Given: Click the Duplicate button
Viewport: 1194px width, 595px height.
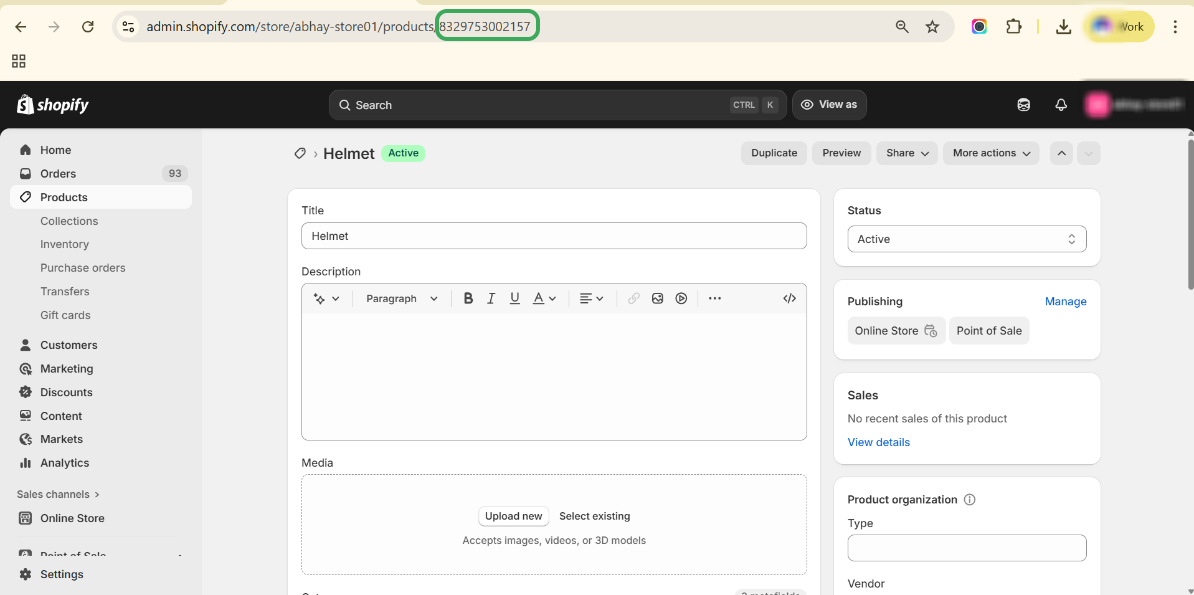Looking at the screenshot, I should (774, 153).
